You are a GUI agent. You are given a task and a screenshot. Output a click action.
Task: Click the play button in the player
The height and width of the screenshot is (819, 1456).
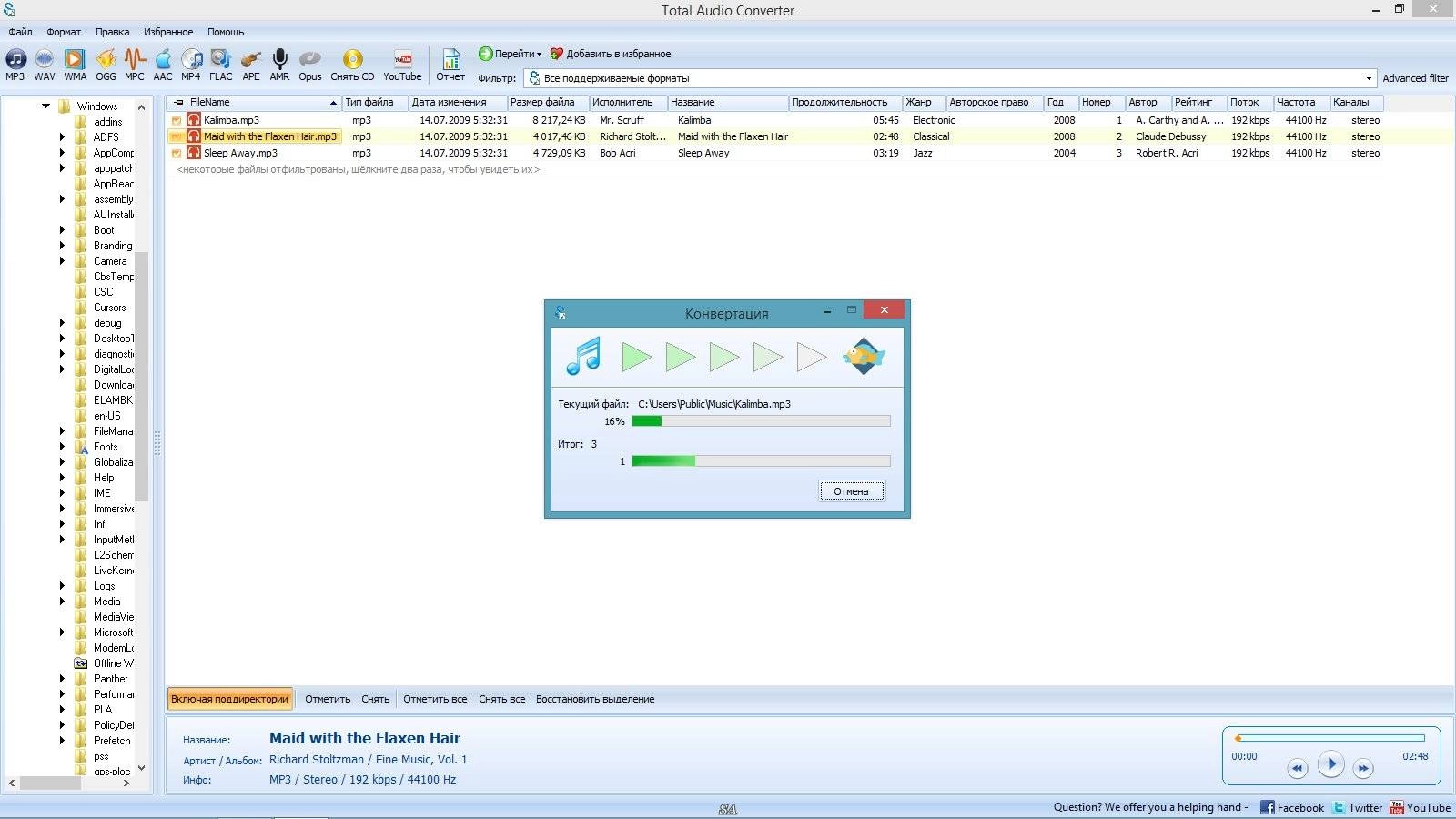click(x=1330, y=764)
